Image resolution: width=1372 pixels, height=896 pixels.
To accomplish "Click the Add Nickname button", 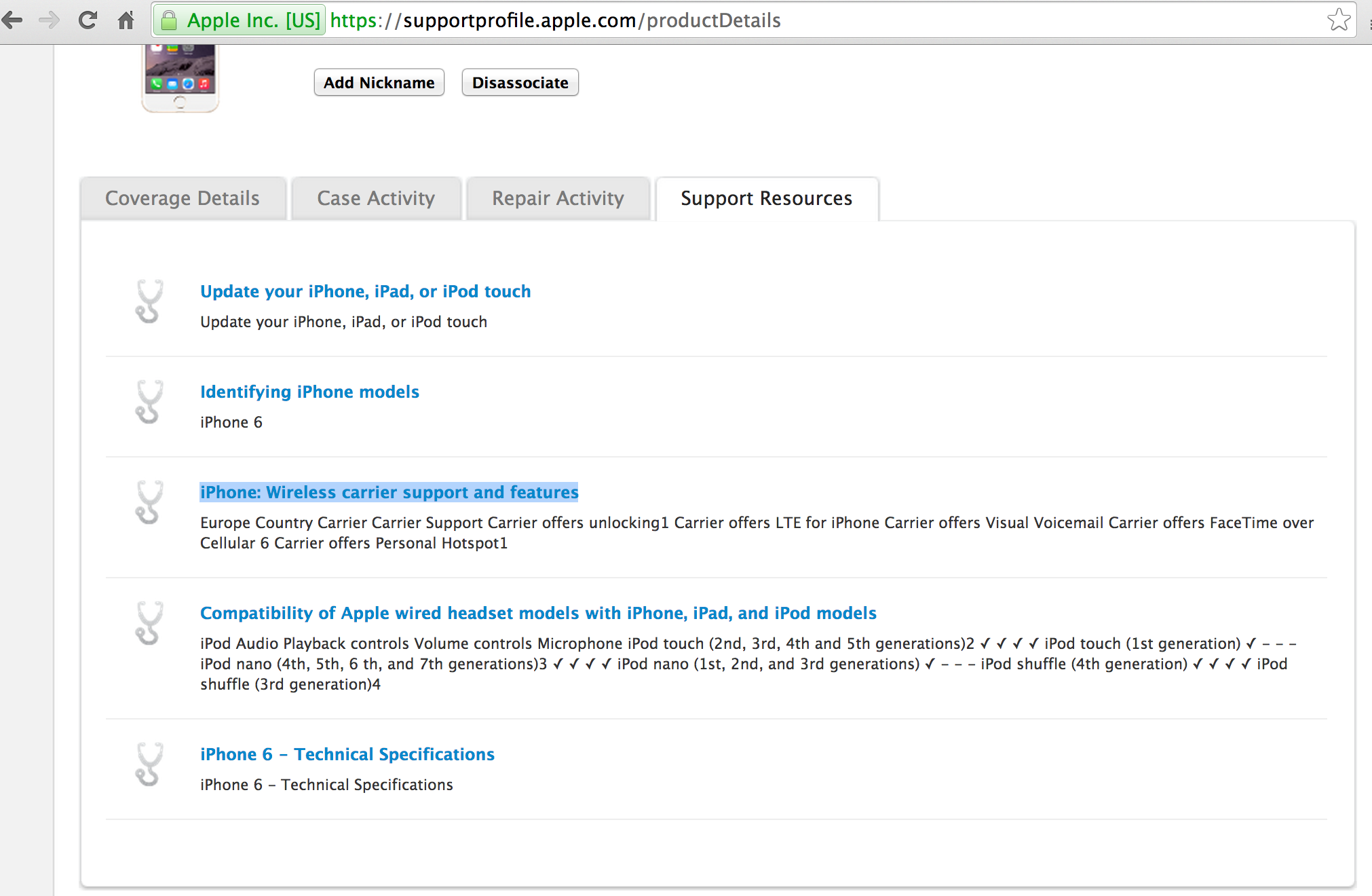I will pos(379,82).
